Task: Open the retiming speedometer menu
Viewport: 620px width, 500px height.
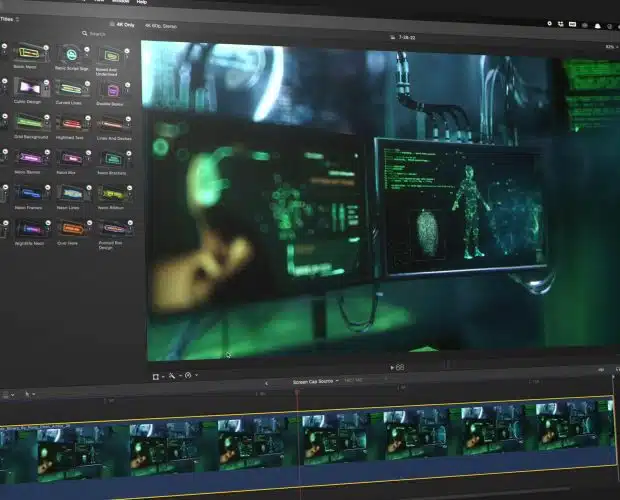Action: 188,375
